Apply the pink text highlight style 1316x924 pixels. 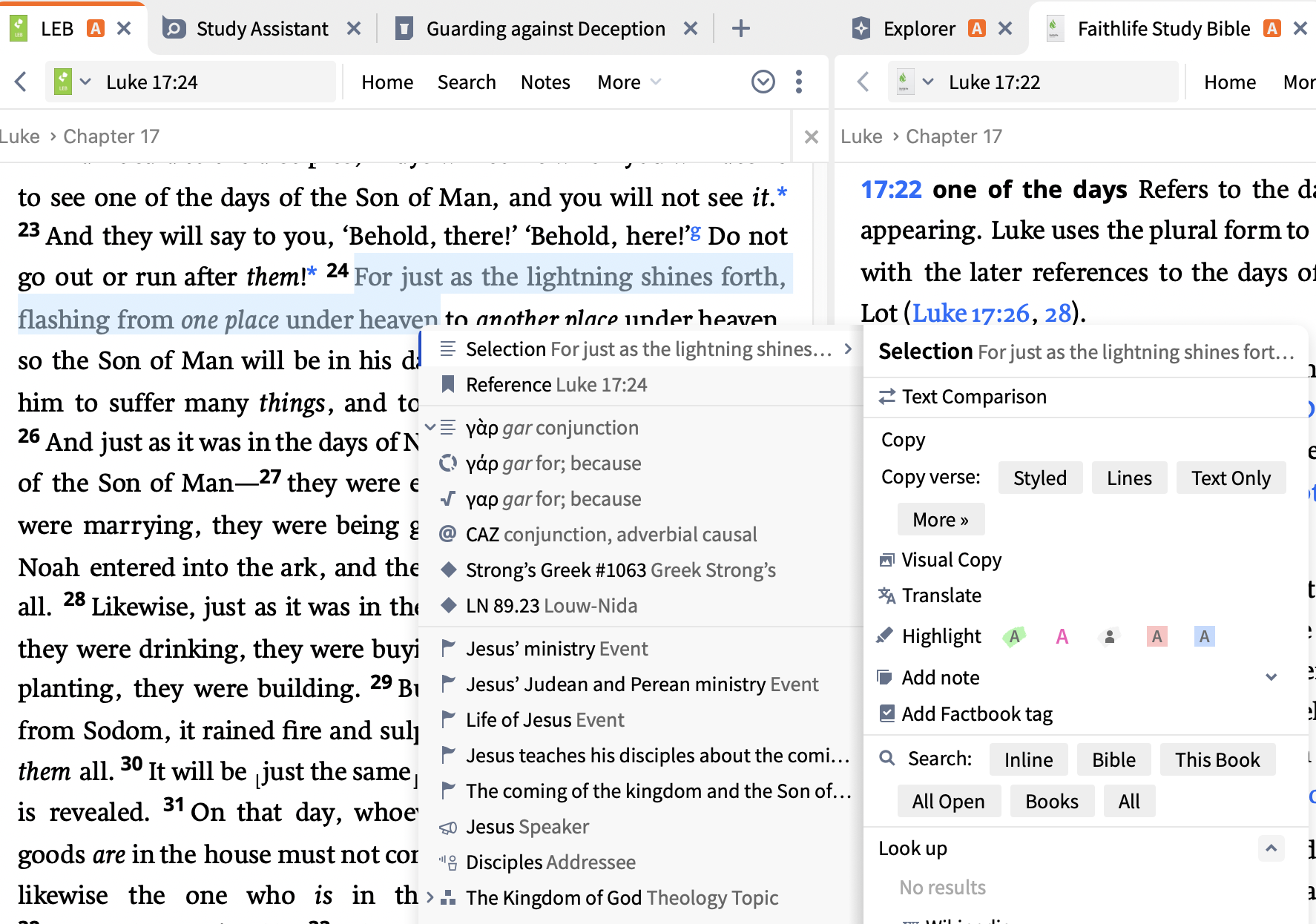click(x=1062, y=636)
